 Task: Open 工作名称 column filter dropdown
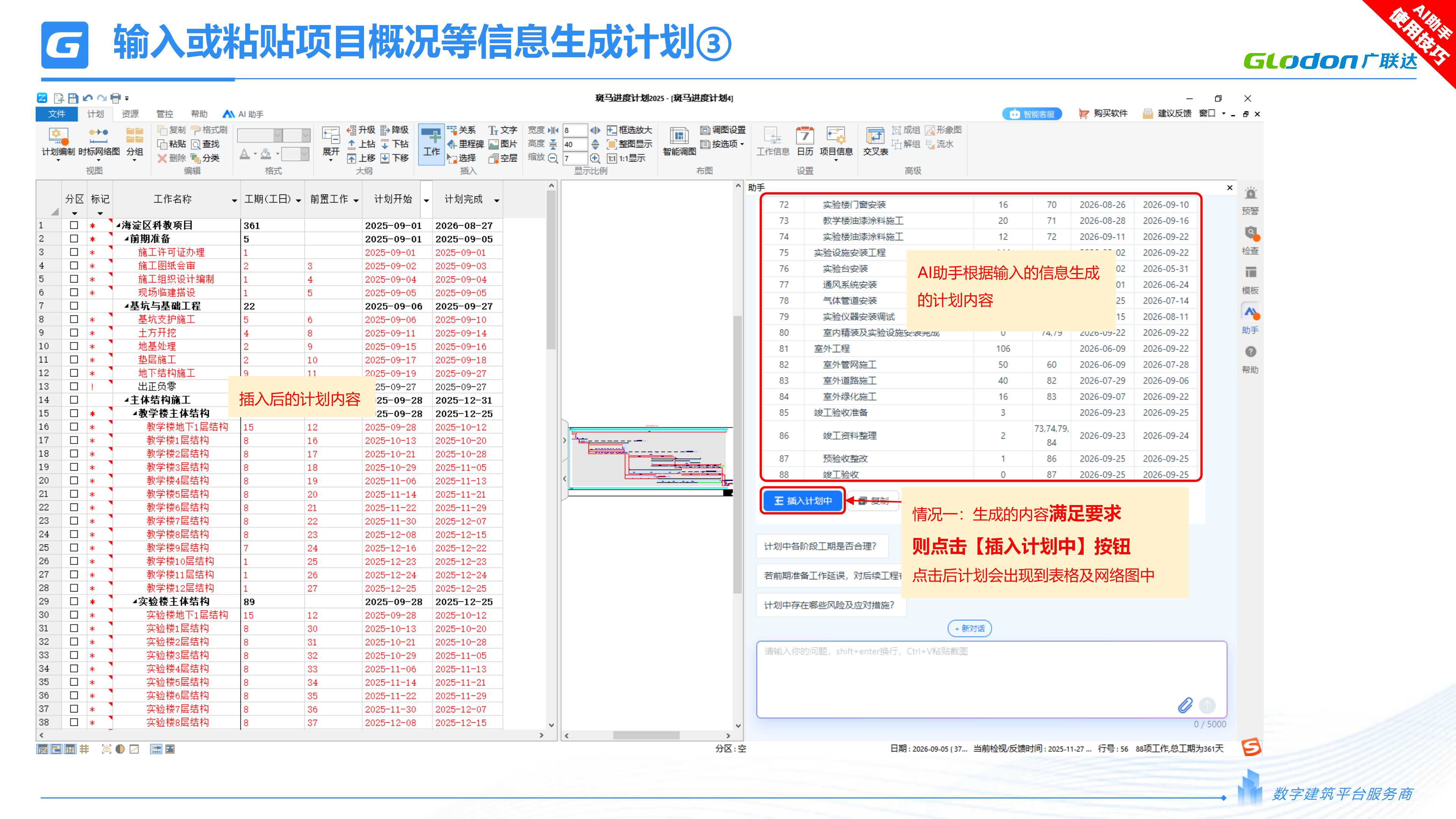234,201
